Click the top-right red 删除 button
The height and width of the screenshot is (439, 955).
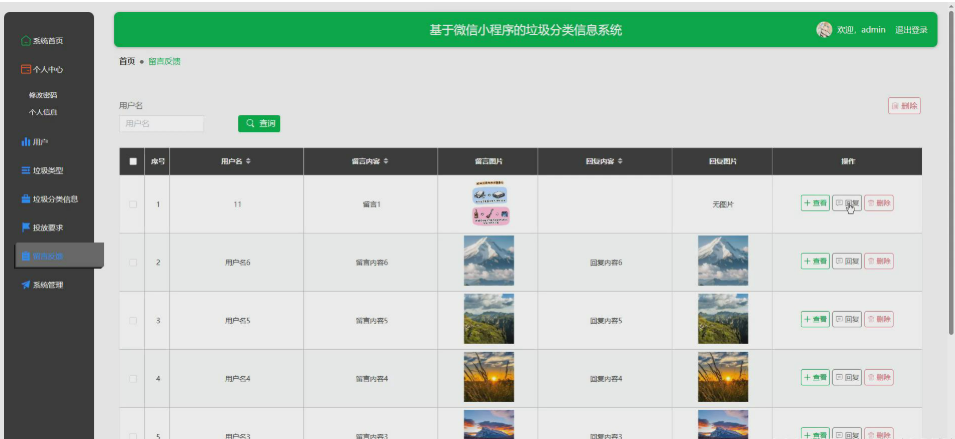[904, 106]
